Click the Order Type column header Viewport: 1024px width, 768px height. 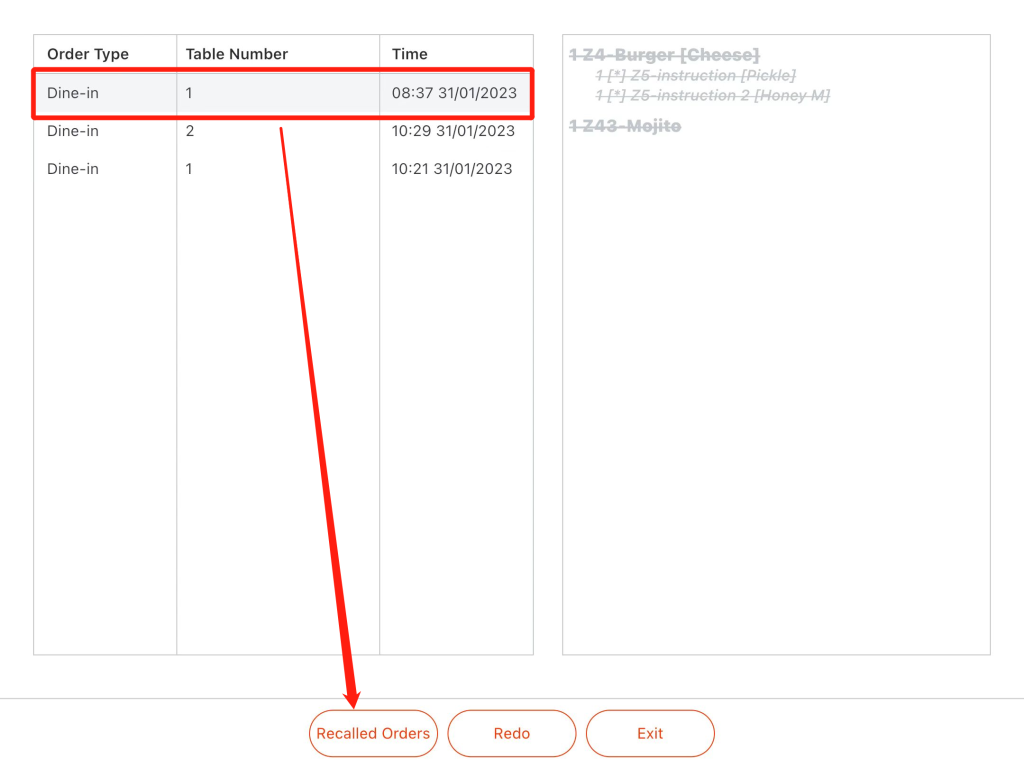coord(88,54)
